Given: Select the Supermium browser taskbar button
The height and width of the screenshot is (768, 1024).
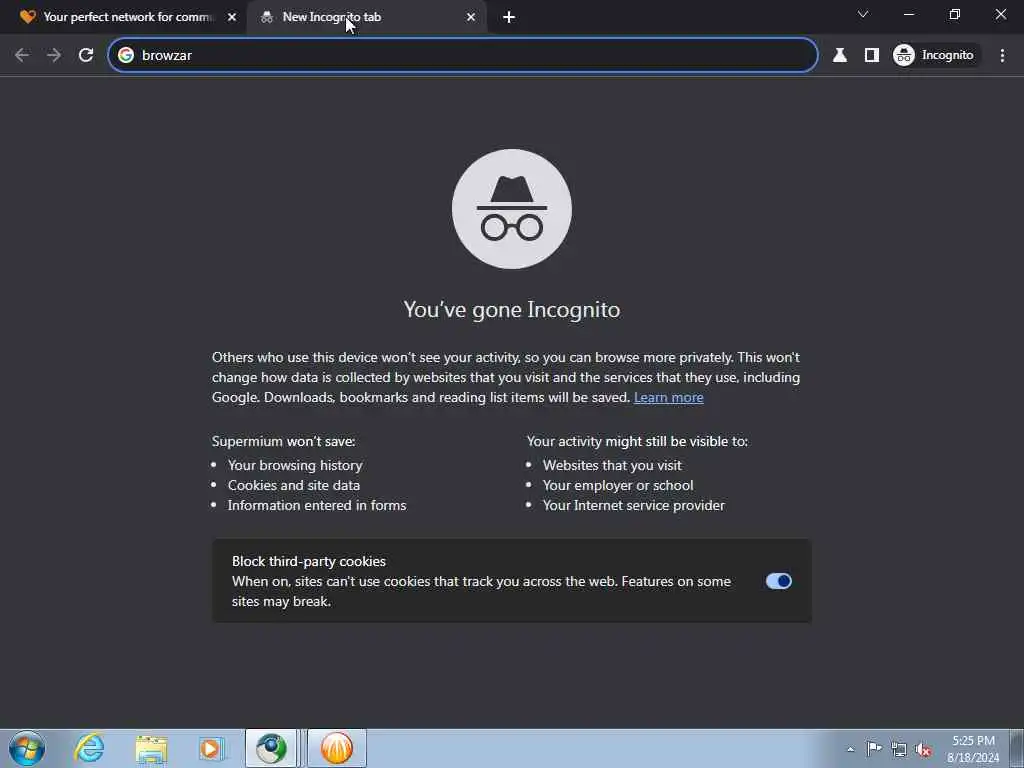Looking at the screenshot, I should click(x=272, y=748).
